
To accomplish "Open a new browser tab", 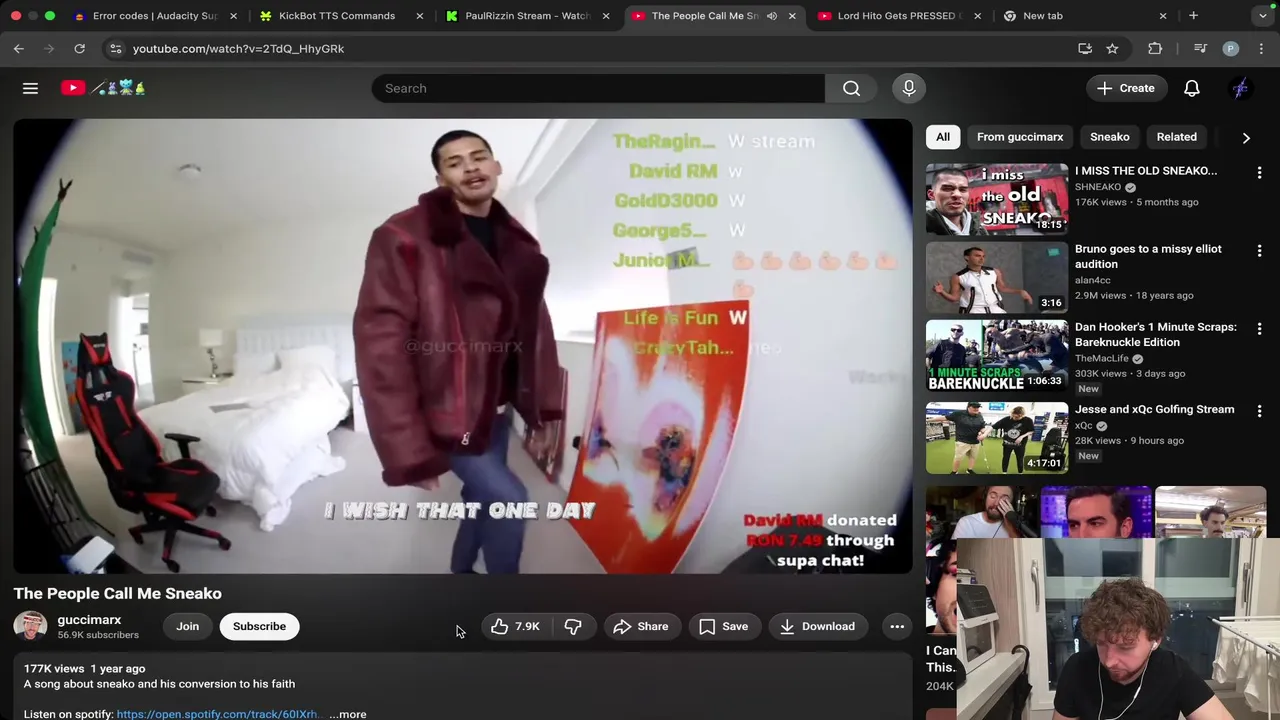I will pos(1193,16).
